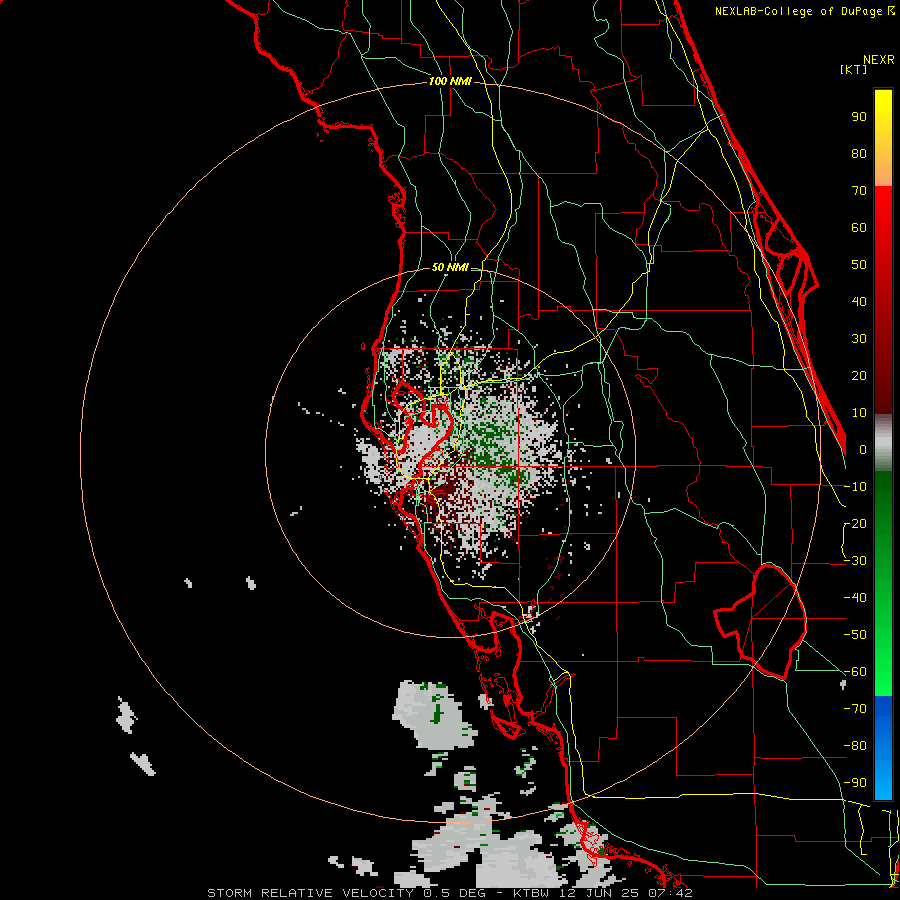
Task: Click the 60 value on velocity scale
Action: [x=859, y=227]
